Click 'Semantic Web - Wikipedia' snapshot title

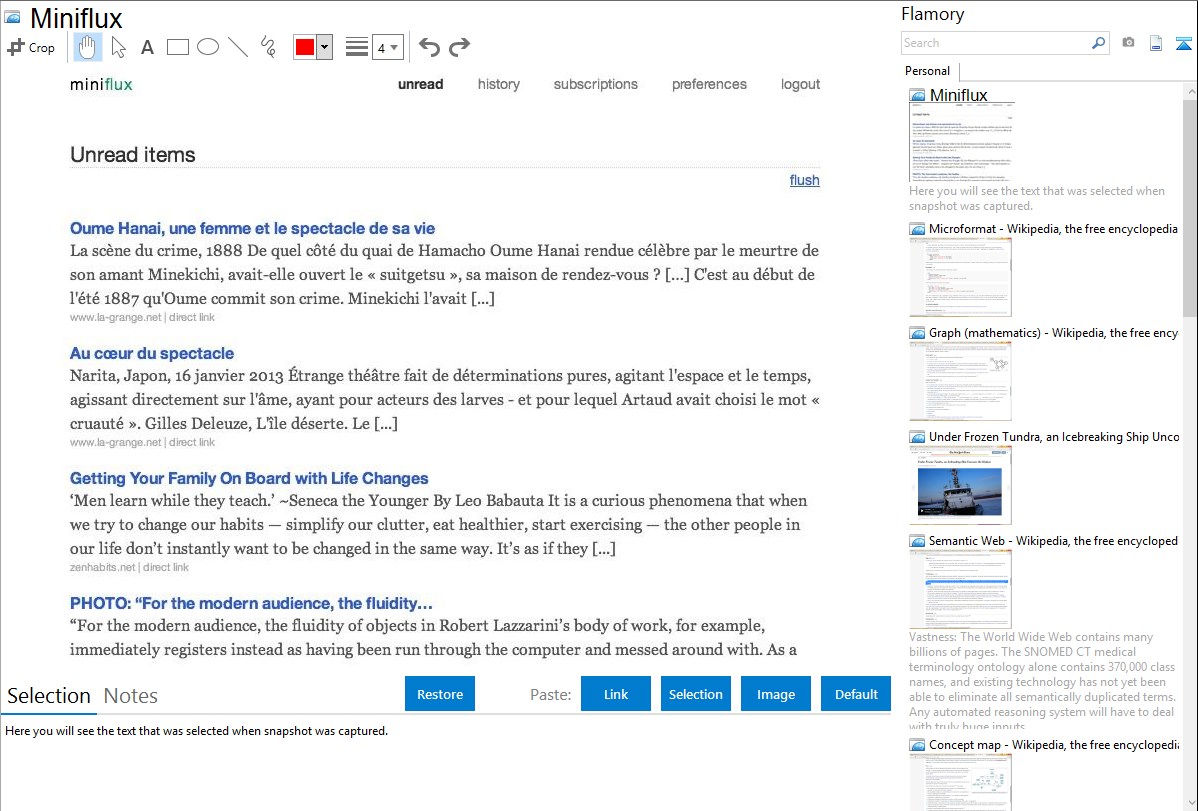[x=1053, y=541]
